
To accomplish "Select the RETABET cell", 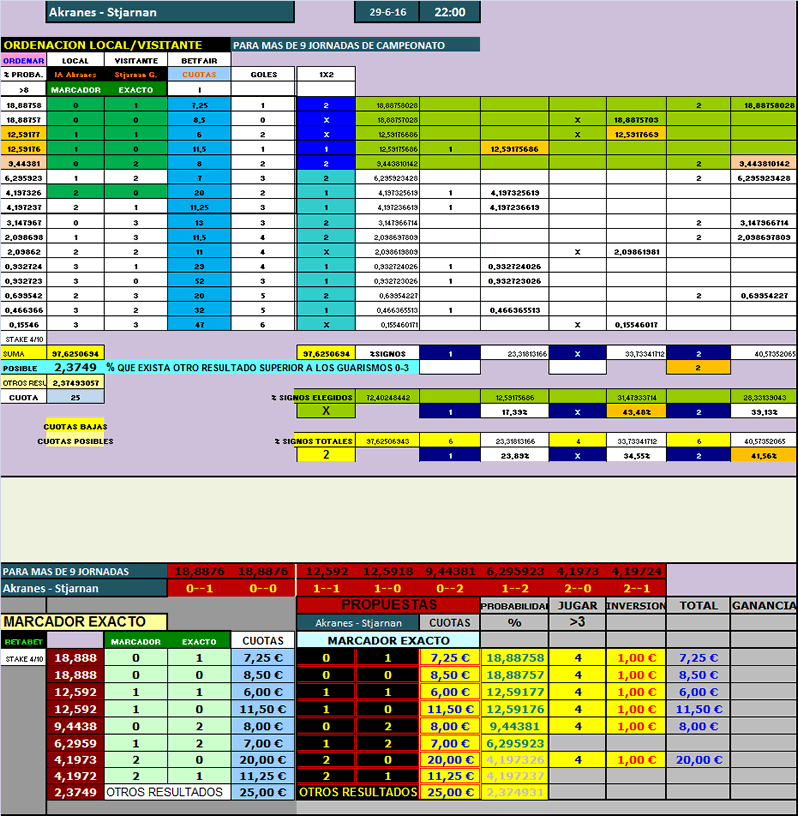I will [x=23, y=642].
